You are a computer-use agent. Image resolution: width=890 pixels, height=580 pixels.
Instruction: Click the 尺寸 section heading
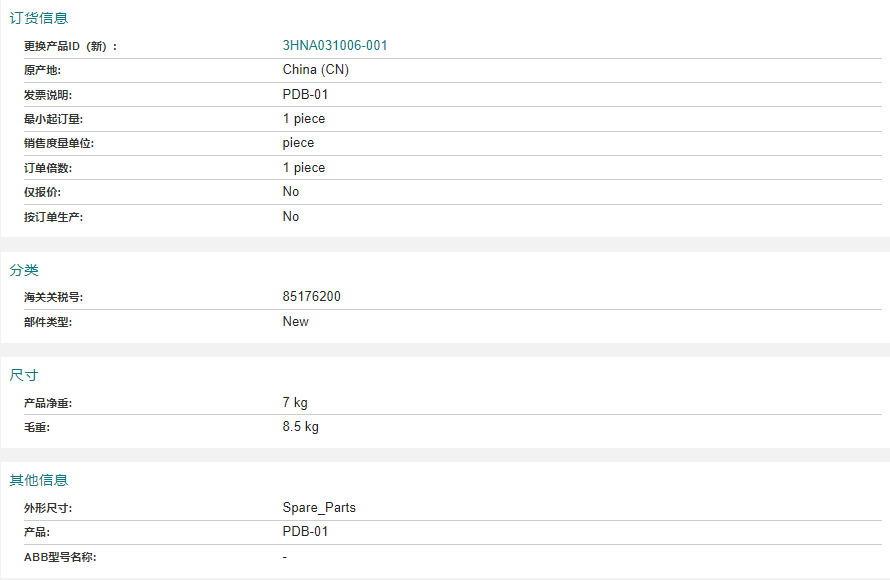click(x=24, y=375)
